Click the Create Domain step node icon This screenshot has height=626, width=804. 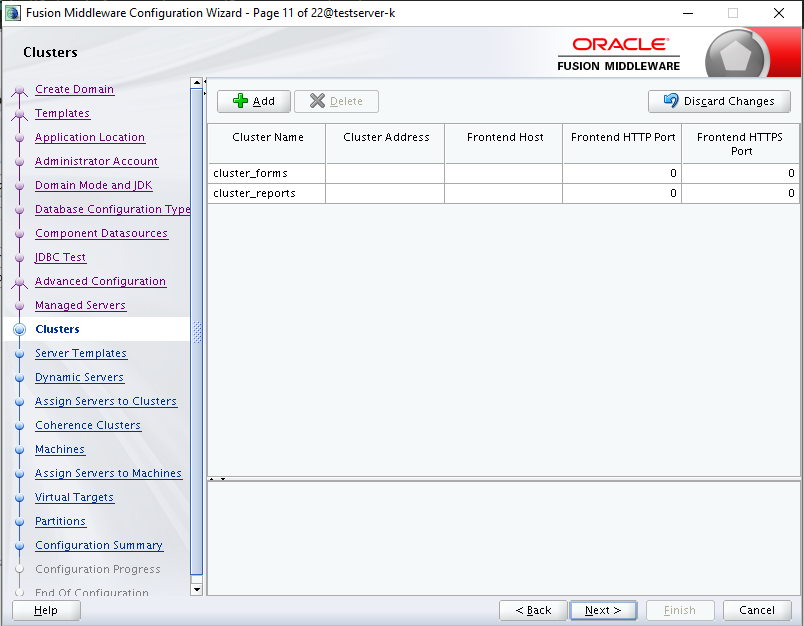click(19, 91)
